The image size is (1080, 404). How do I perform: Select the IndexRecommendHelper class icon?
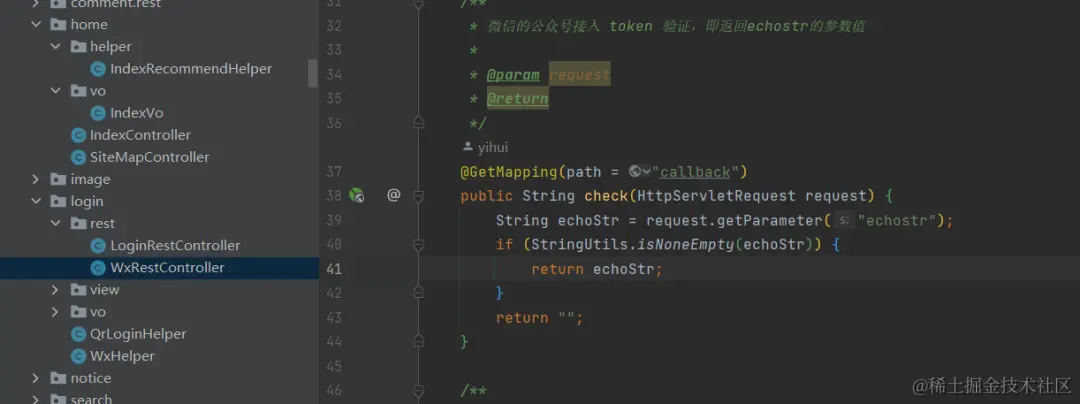click(x=98, y=69)
